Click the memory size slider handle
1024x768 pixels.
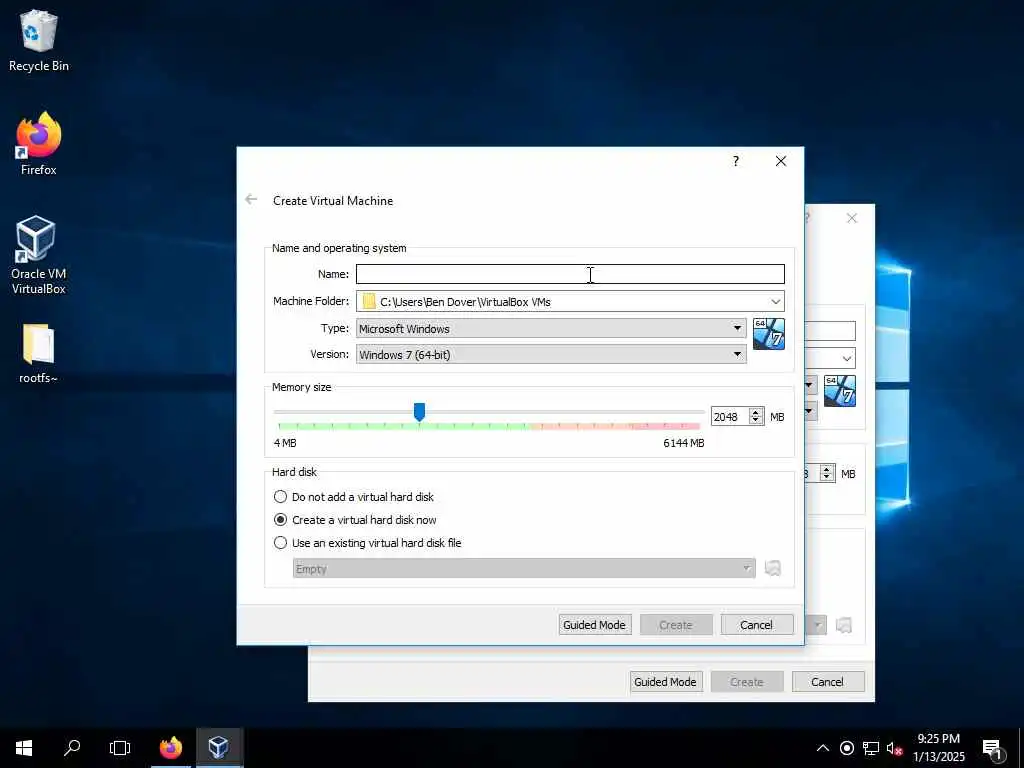coord(419,412)
